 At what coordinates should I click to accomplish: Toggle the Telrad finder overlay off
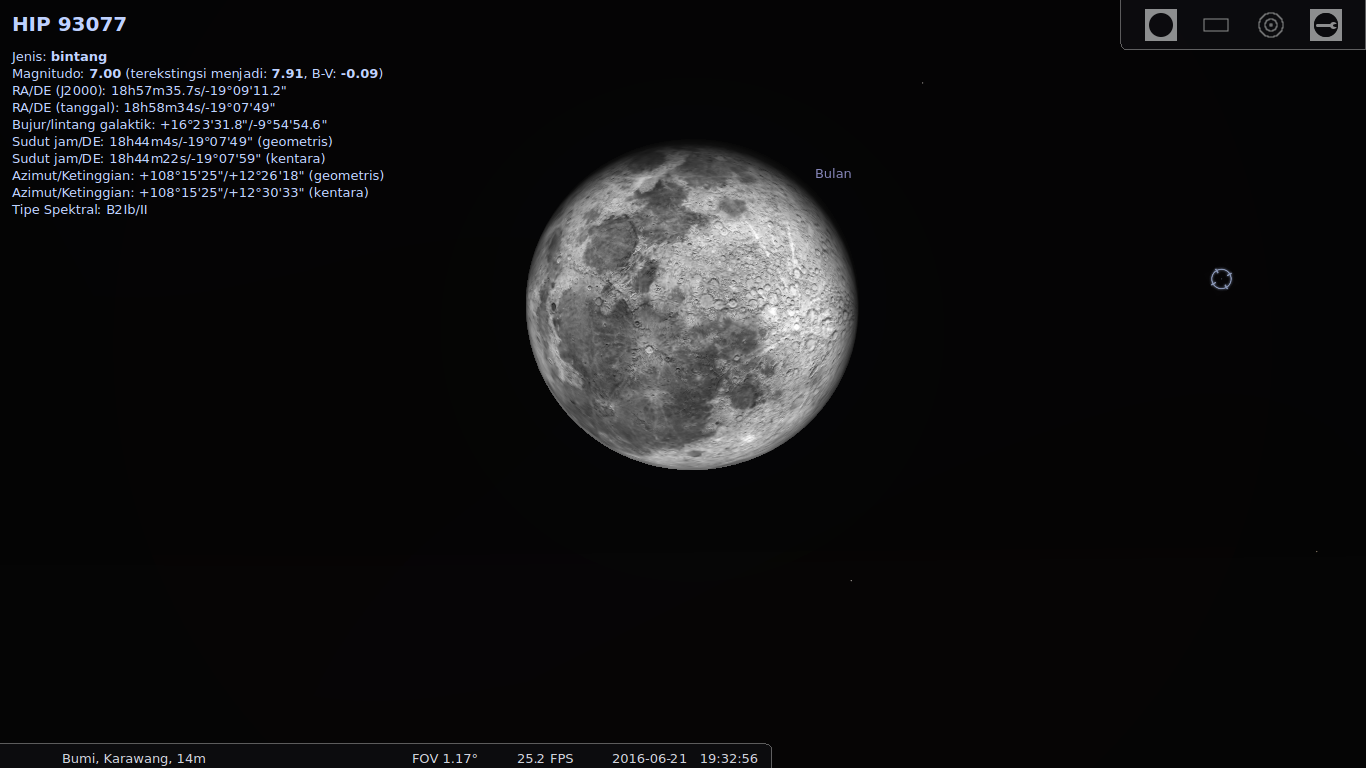tap(1270, 25)
